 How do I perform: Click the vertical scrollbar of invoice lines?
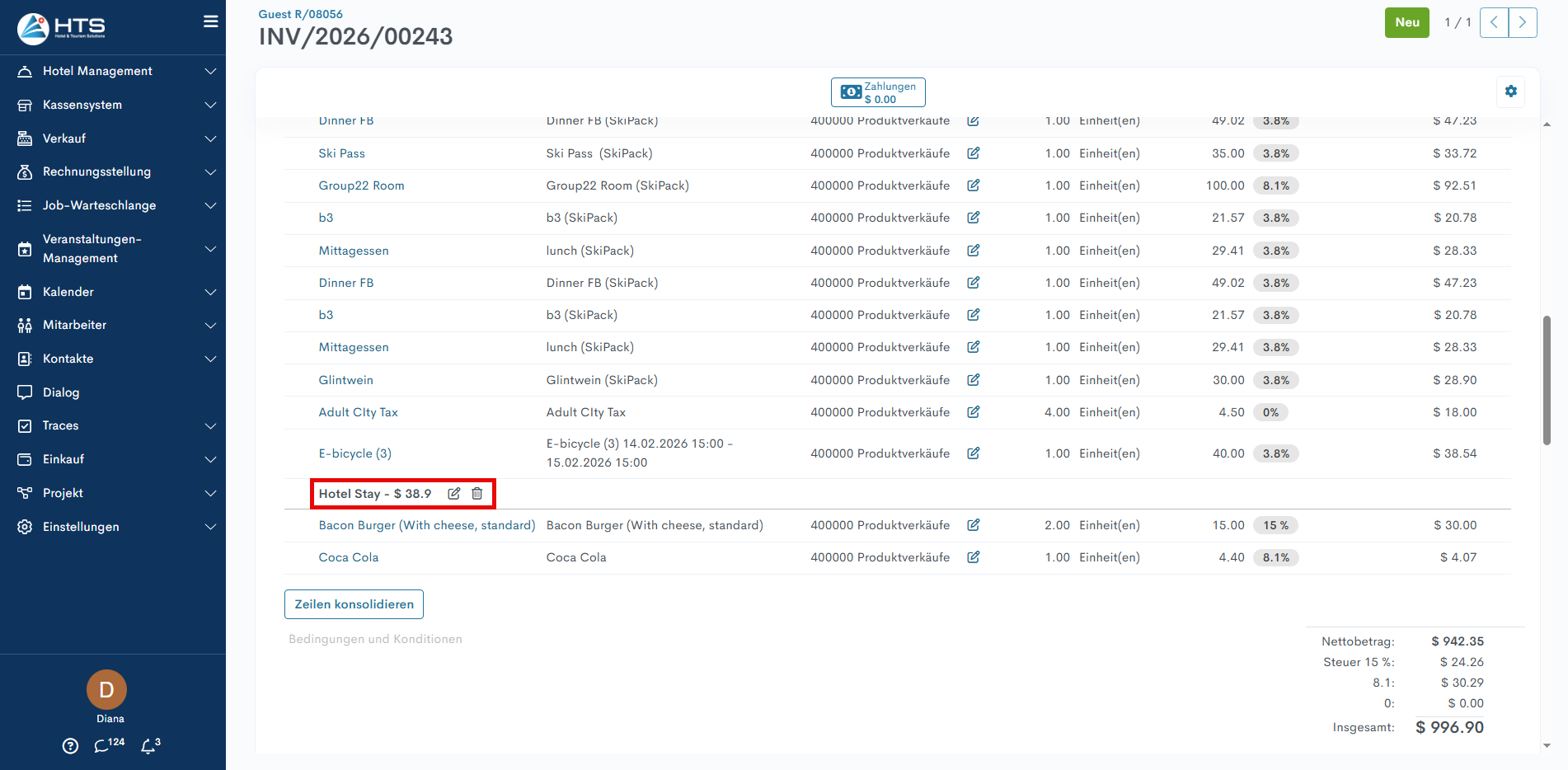(x=1547, y=379)
